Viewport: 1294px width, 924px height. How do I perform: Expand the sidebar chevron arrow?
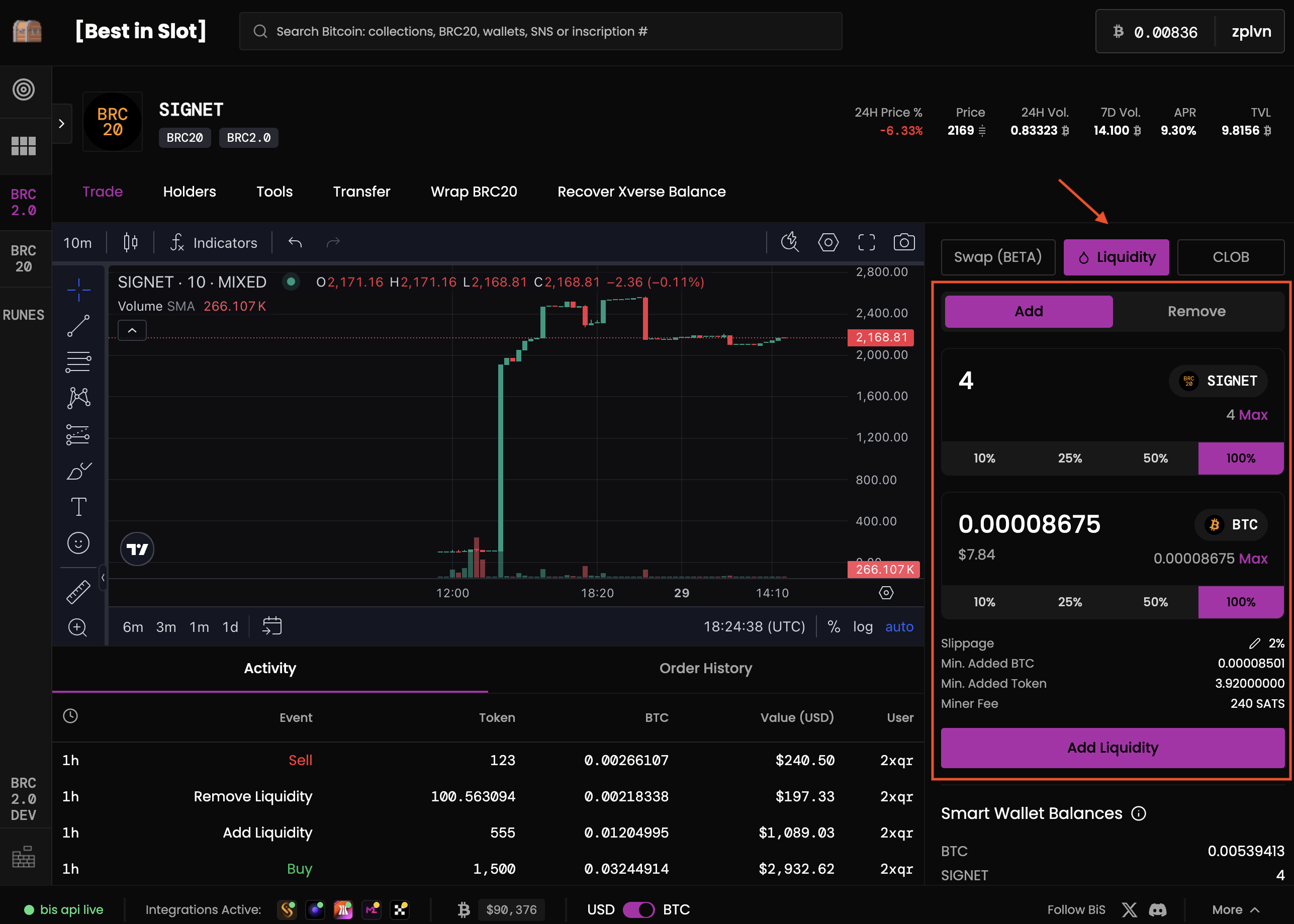(62, 124)
